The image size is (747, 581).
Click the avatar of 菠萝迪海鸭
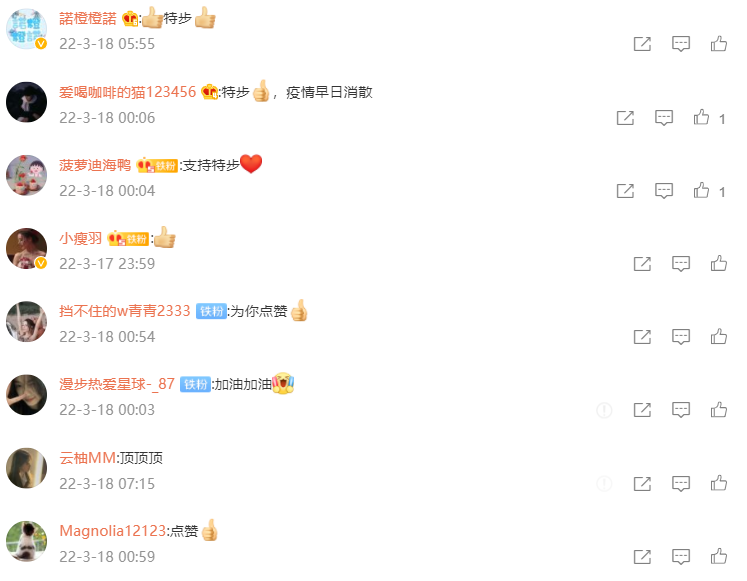coord(27,175)
